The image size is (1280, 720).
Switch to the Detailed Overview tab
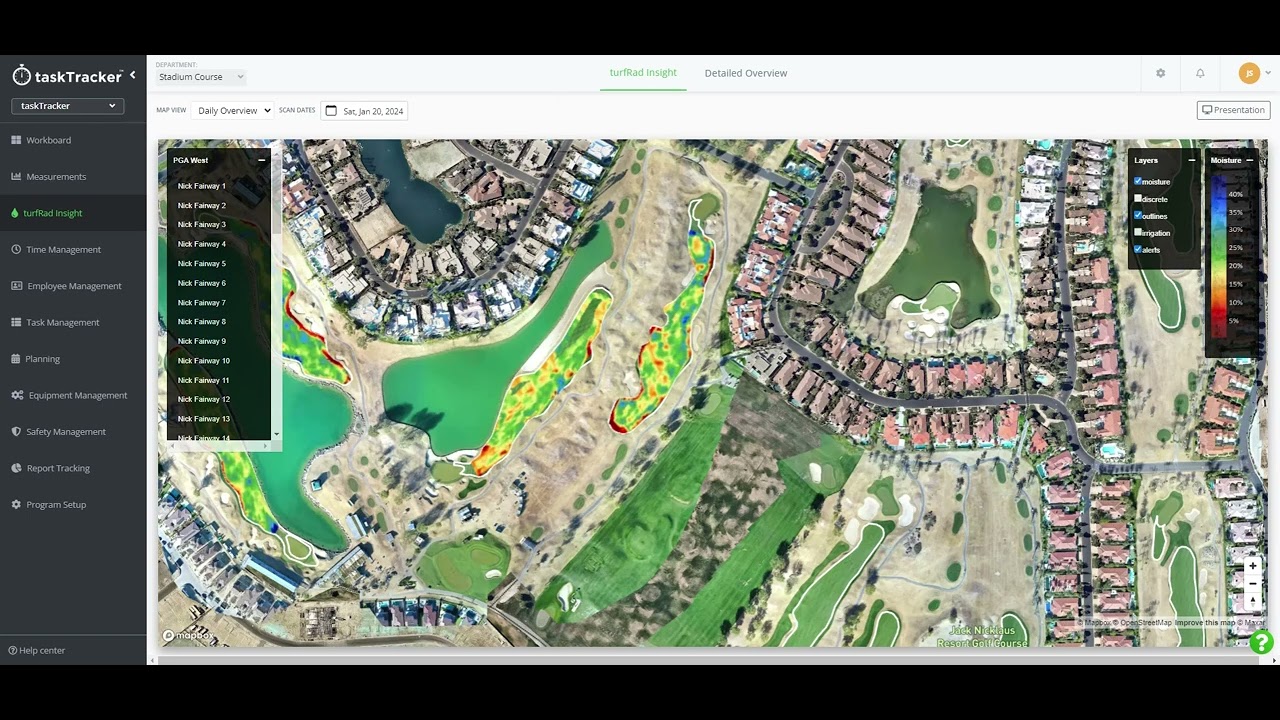[x=745, y=73]
